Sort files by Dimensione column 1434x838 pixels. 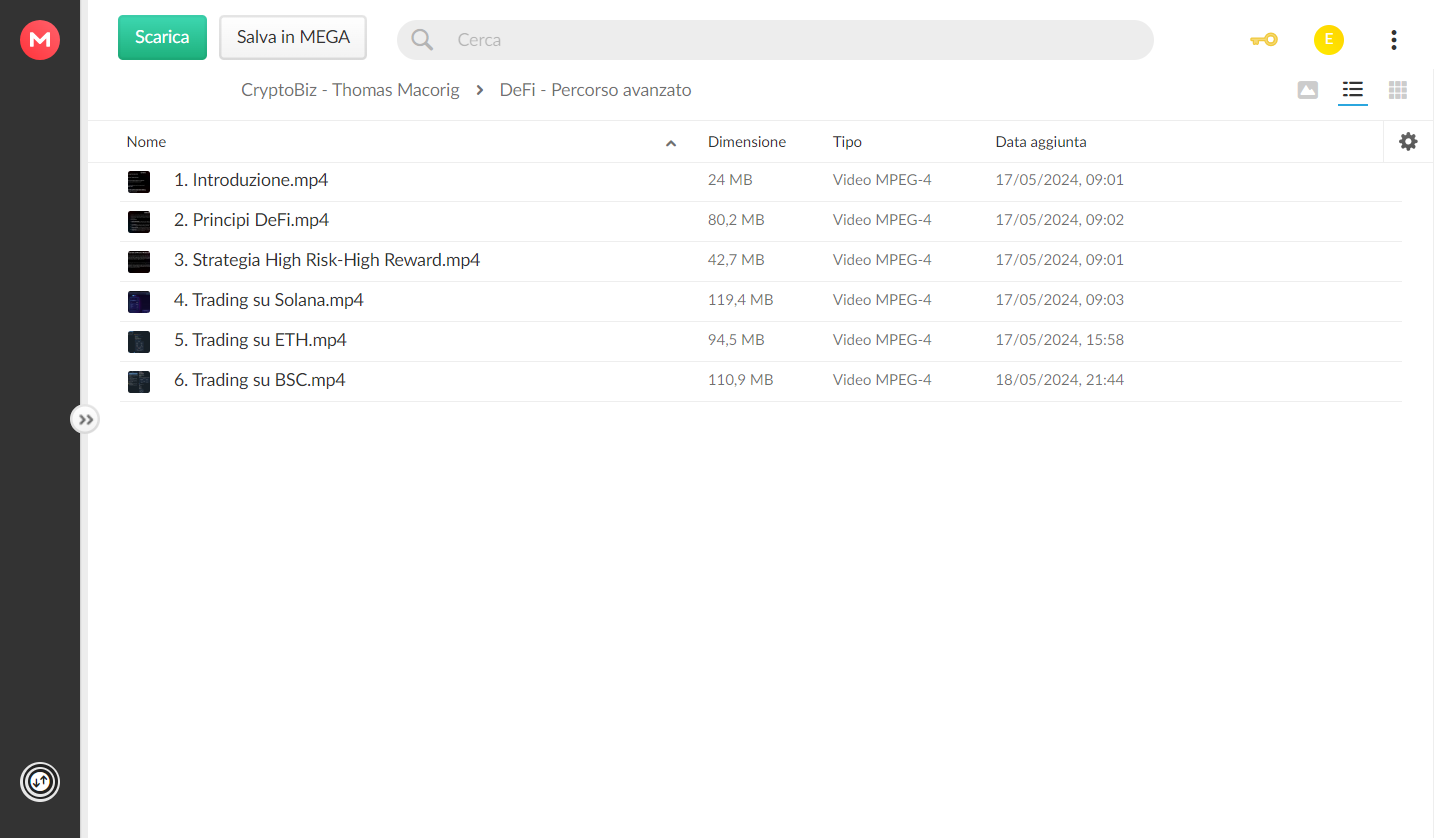[x=747, y=142]
